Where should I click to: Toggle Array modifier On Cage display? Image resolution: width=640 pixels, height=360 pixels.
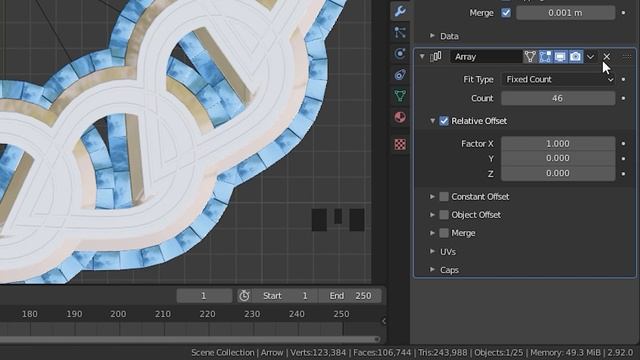coord(530,57)
